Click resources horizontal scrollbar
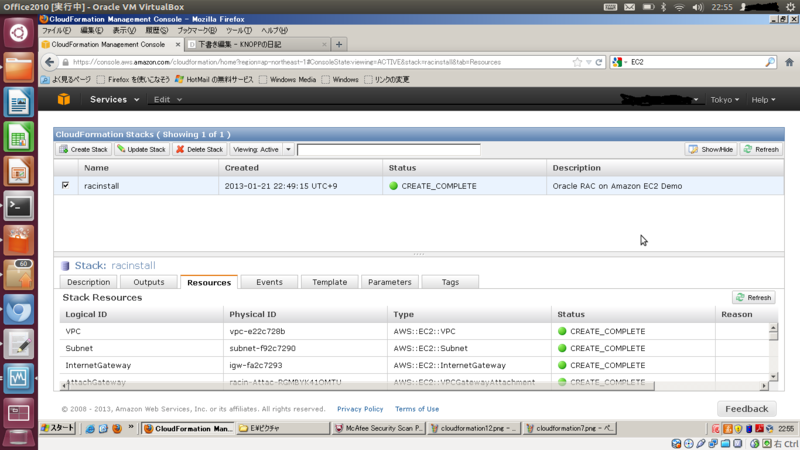Viewport: 800px width, 450px height. click(361, 386)
